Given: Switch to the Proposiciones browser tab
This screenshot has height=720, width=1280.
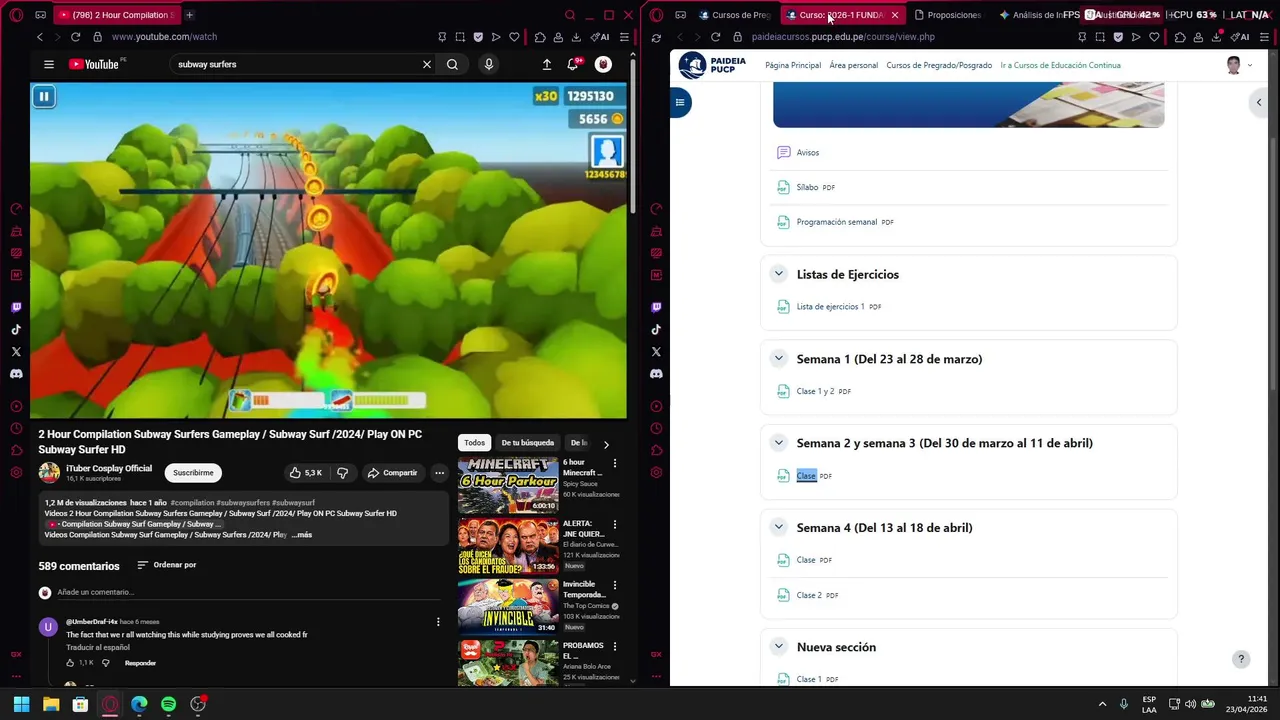Looking at the screenshot, I should point(948,15).
